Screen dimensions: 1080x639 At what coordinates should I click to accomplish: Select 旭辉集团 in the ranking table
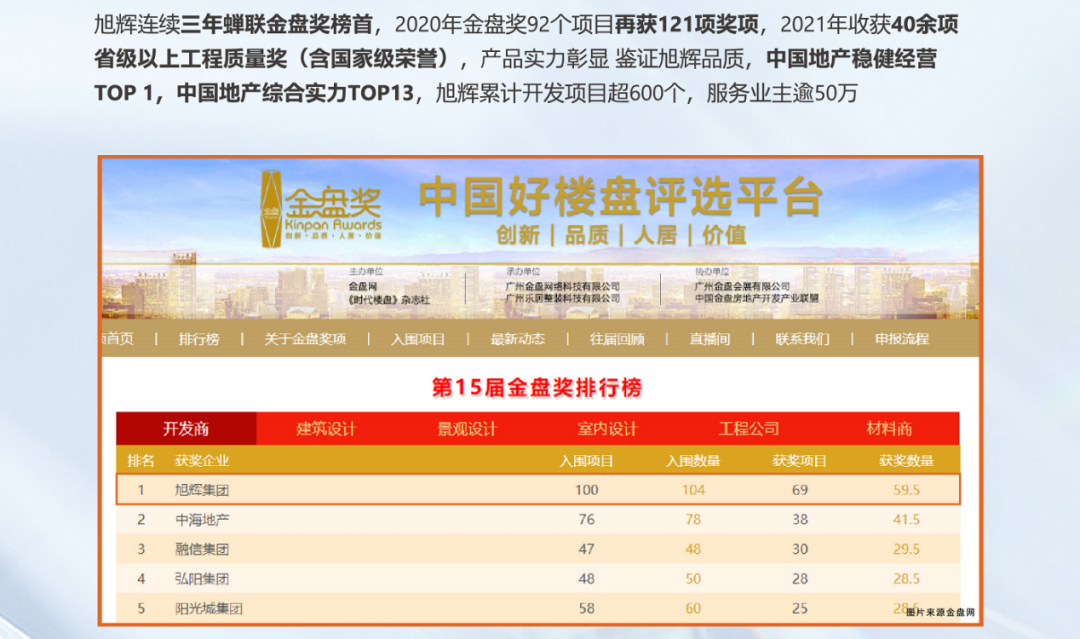click(x=202, y=490)
